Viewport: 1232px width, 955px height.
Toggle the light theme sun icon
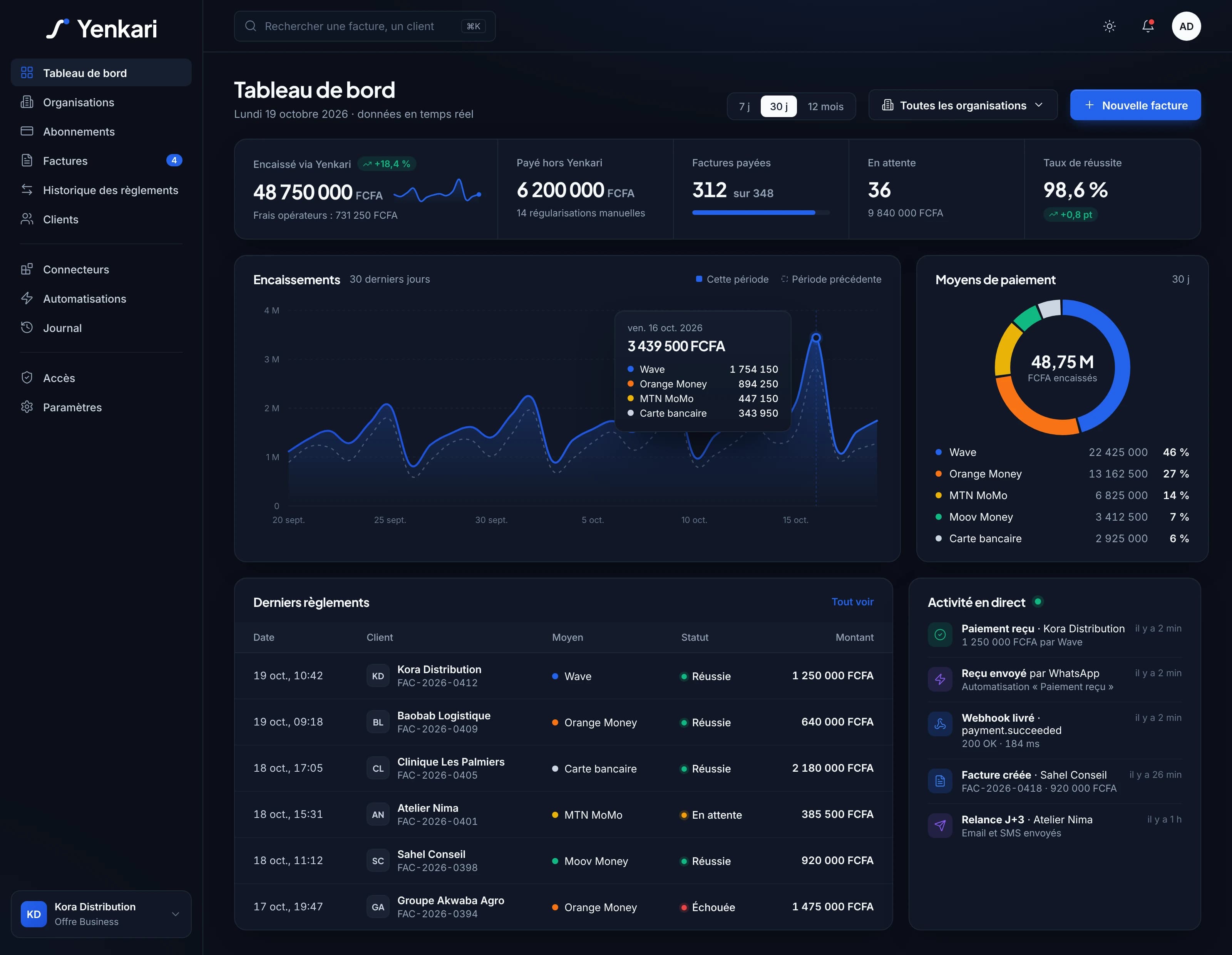pyautogui.click(x=1109, y=27)
